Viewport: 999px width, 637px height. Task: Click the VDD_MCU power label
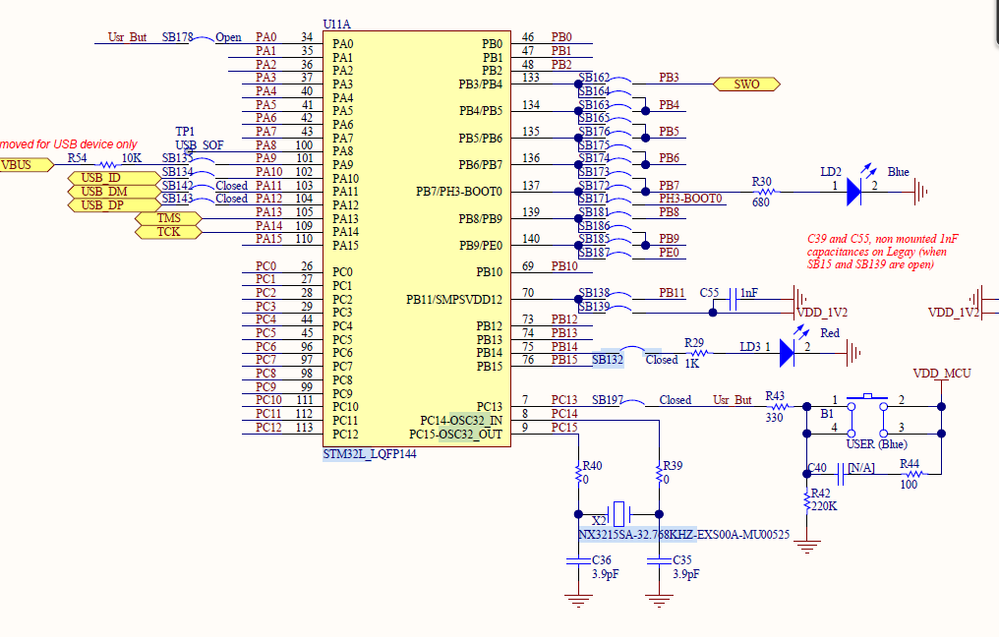coord(942,373)
